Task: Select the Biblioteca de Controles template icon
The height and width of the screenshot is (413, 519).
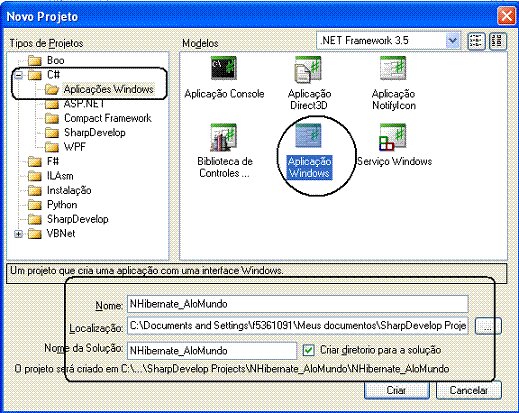Action: pos(224,137)
